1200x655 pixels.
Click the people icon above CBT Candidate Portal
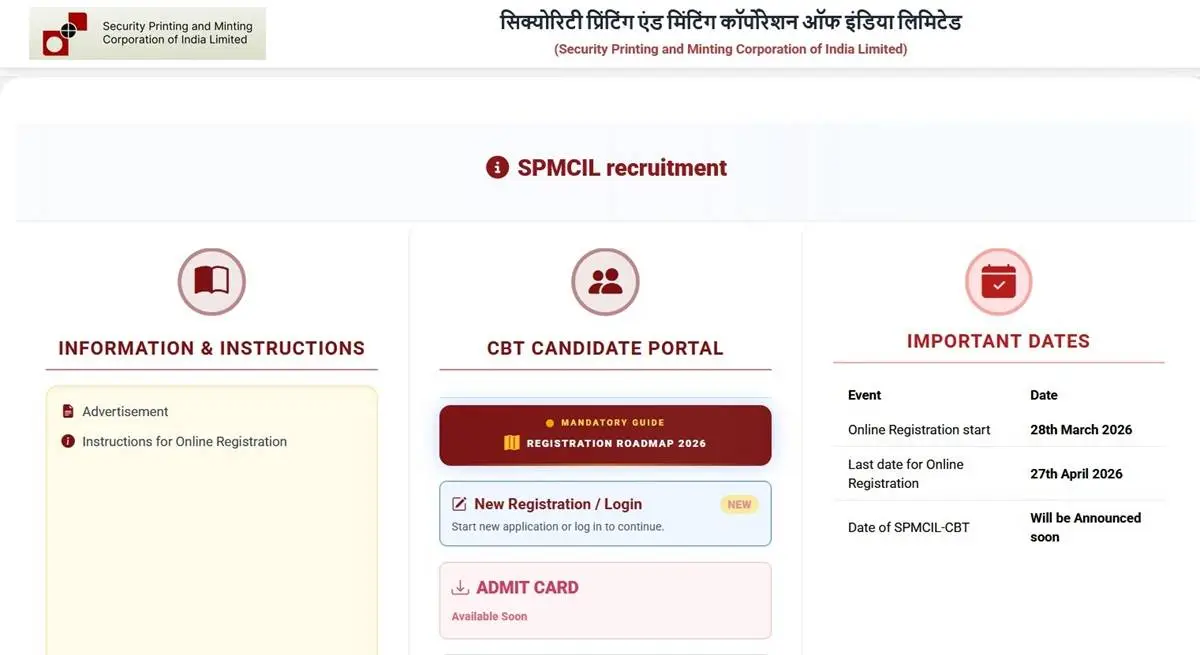tap(604, 281)
